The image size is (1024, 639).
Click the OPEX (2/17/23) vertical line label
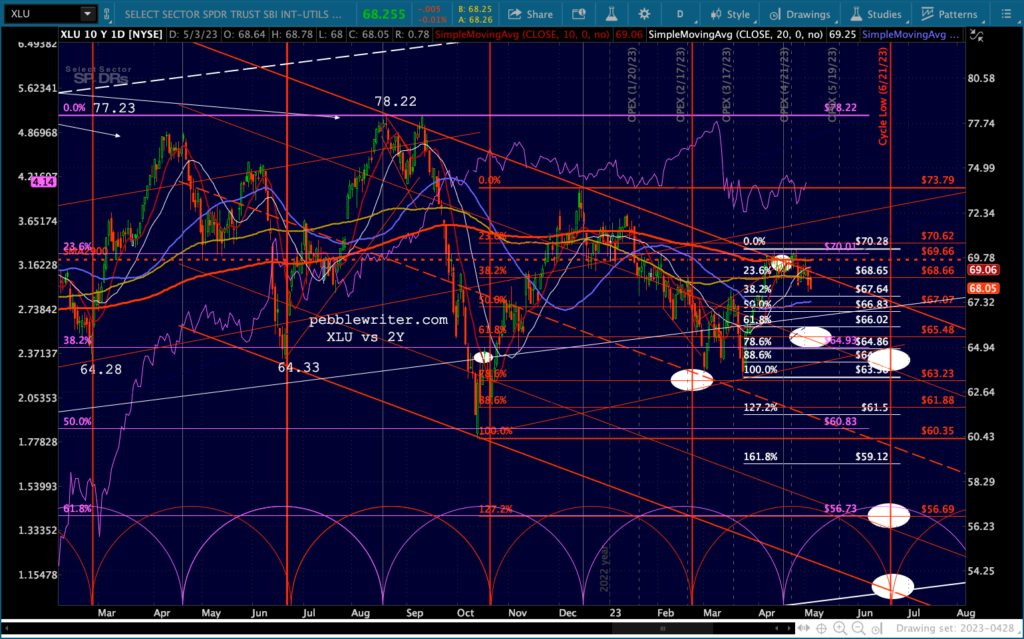point(681,84)
